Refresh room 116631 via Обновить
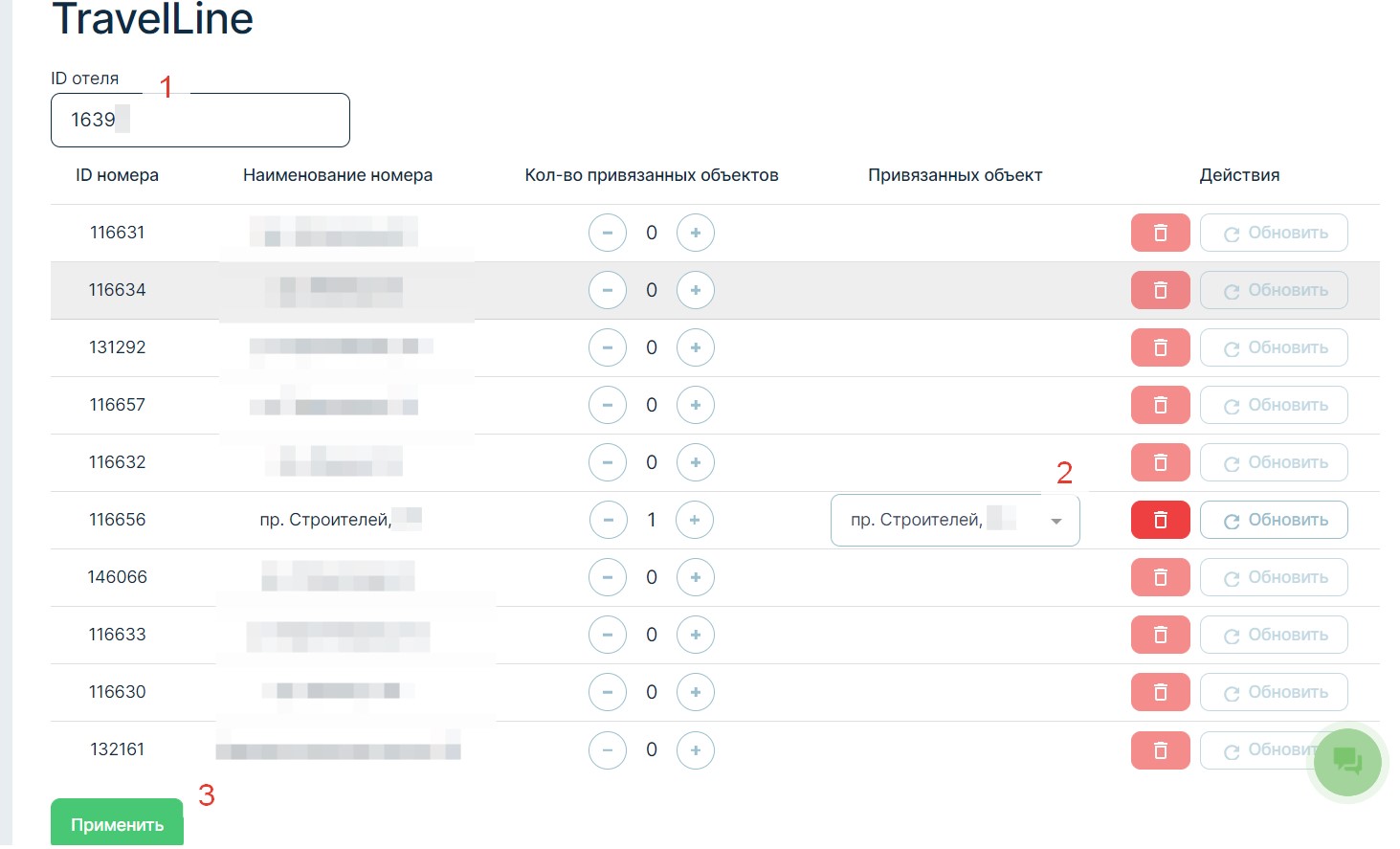Viewport: 1400px width, 849px height. [1274, 233]
